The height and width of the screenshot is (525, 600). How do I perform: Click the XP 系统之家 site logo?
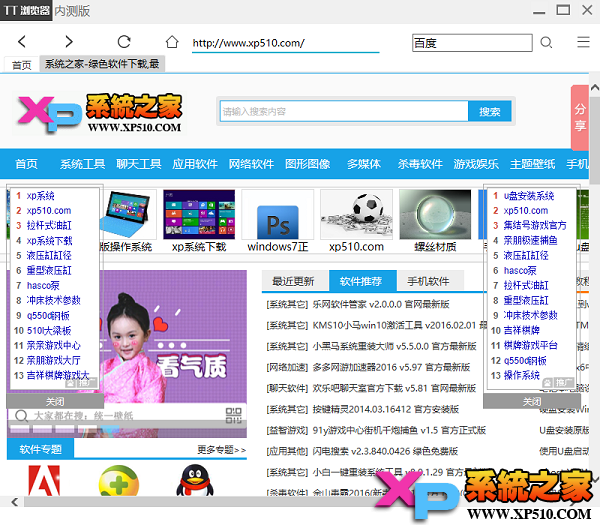click(x=100, y=113)
